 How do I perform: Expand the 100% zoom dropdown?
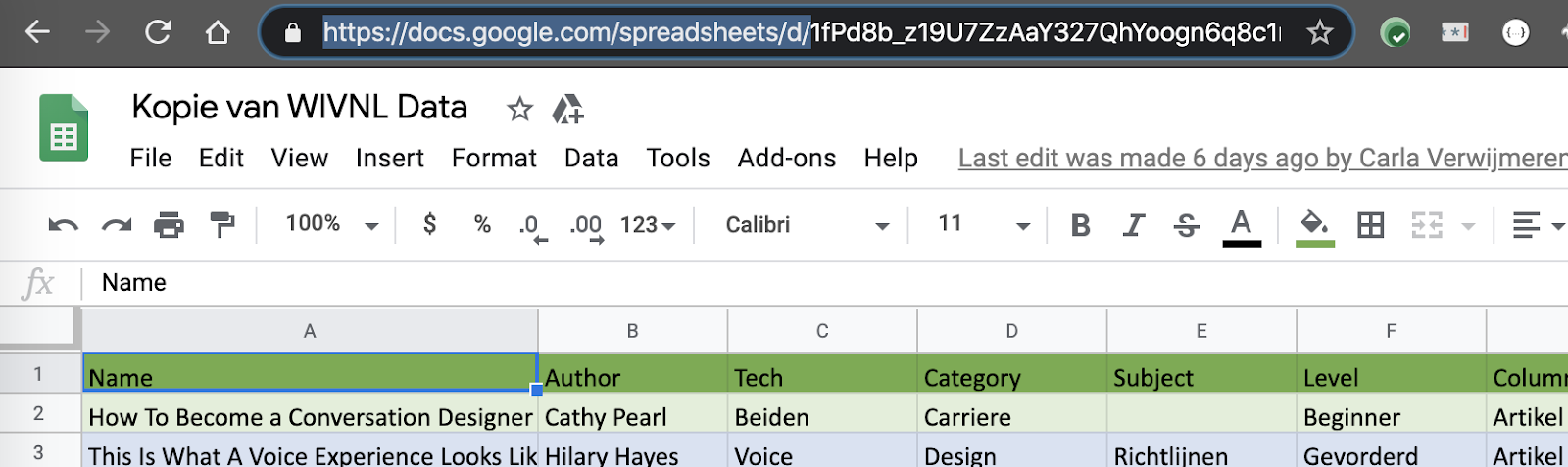coord(331,225)
